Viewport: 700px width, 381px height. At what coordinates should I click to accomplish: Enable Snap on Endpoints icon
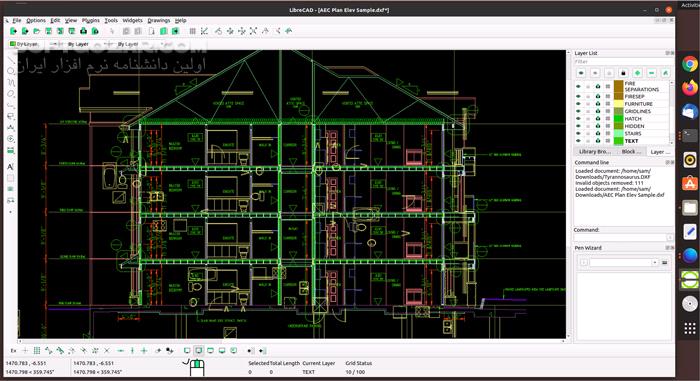(x=48, y=351)
